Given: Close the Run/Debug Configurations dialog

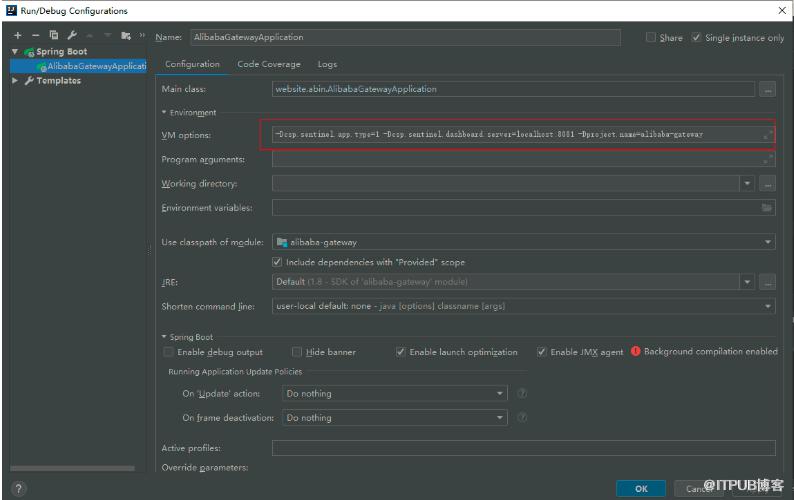Looking at the screenshot, I should (x=782, y=10).
